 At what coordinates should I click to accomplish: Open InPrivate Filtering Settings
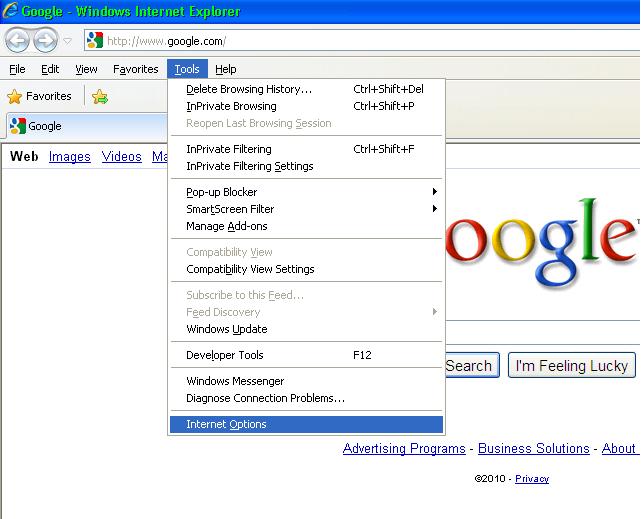[306, 166]
